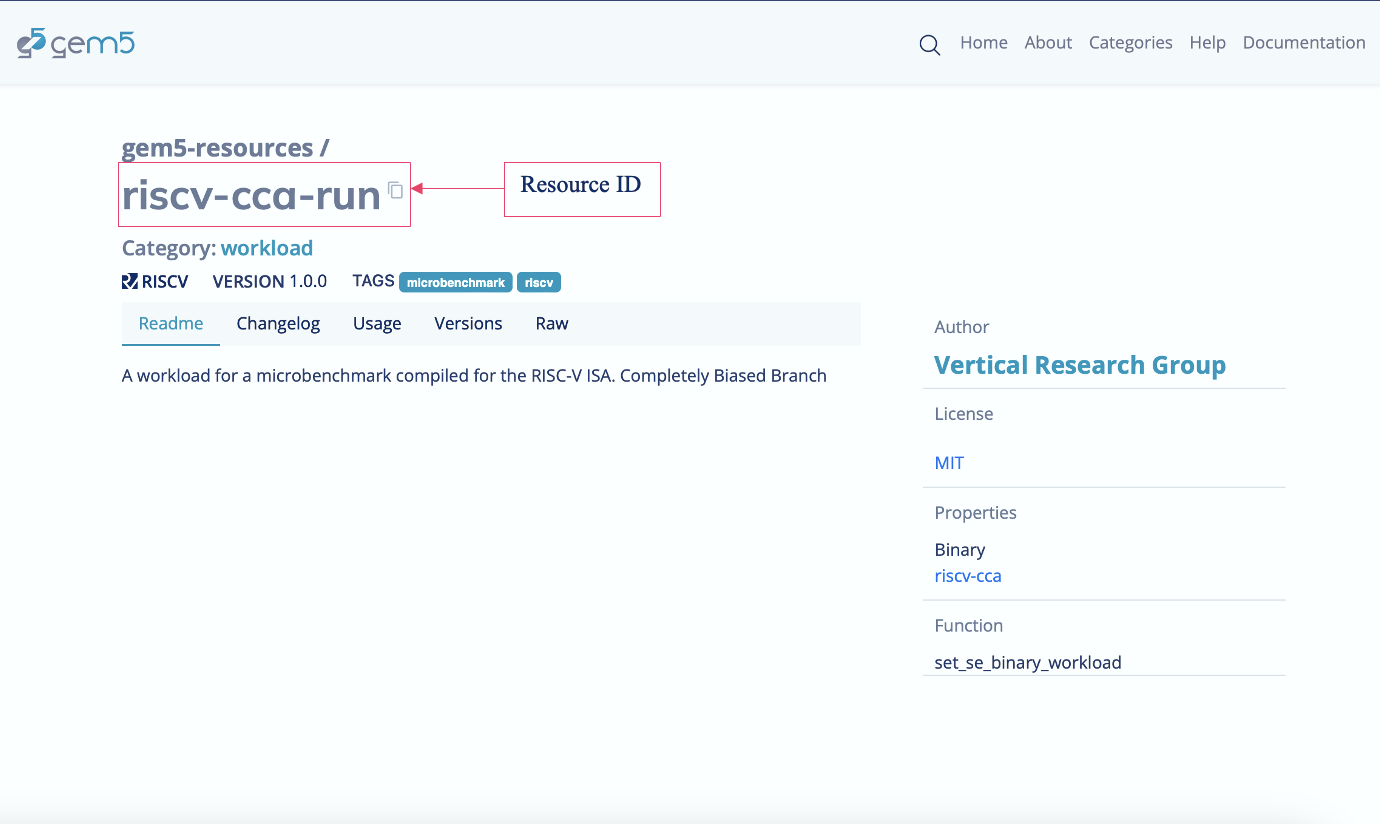Go to the Home page
The width and height of the screenshot is (1380, 824).
tap(983, 43)
